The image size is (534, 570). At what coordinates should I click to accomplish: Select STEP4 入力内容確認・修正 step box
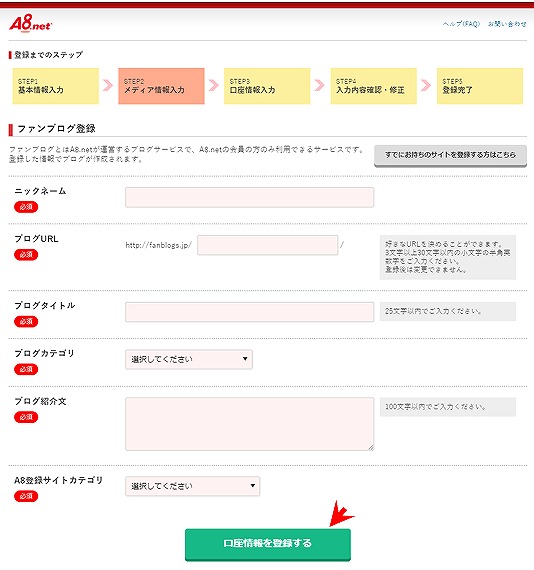[x=373, y=86]
